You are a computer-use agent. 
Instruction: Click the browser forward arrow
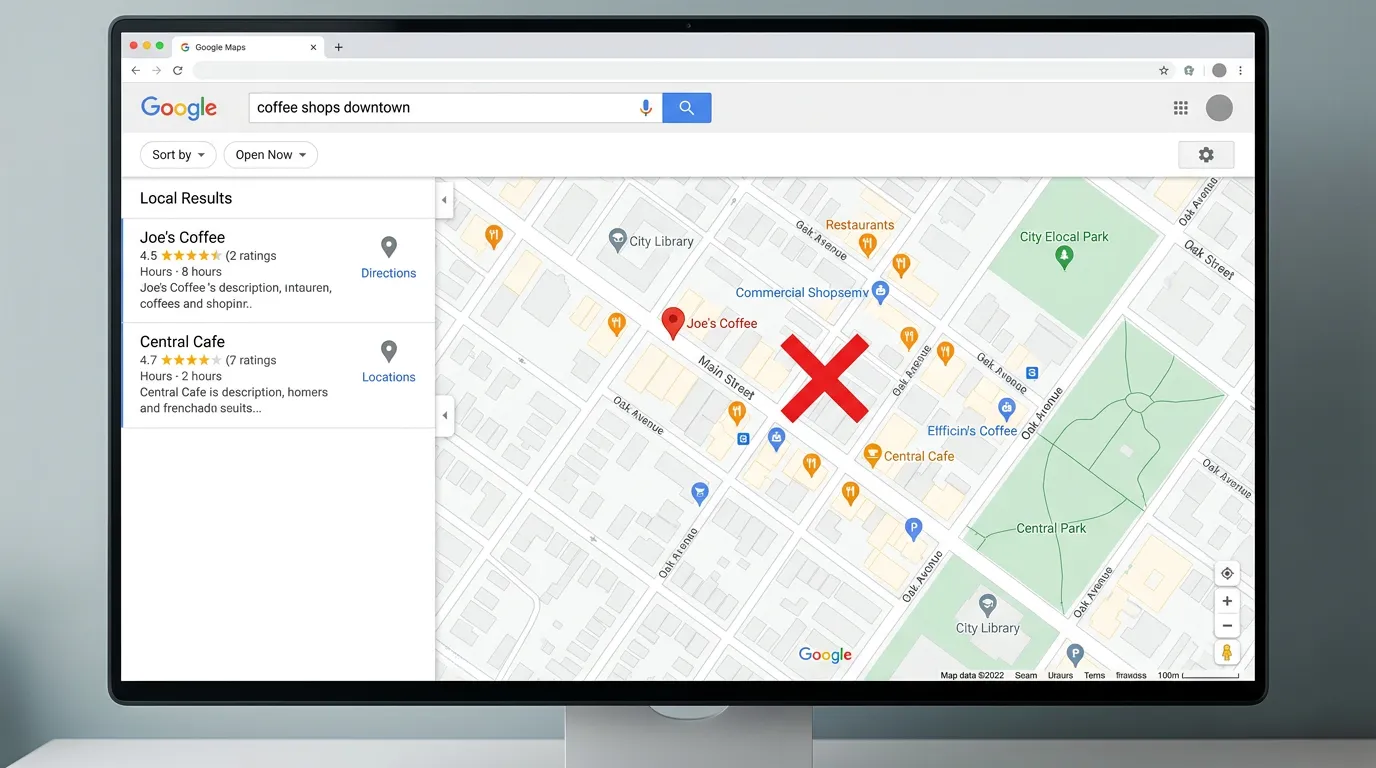click(x=157, y=71)
